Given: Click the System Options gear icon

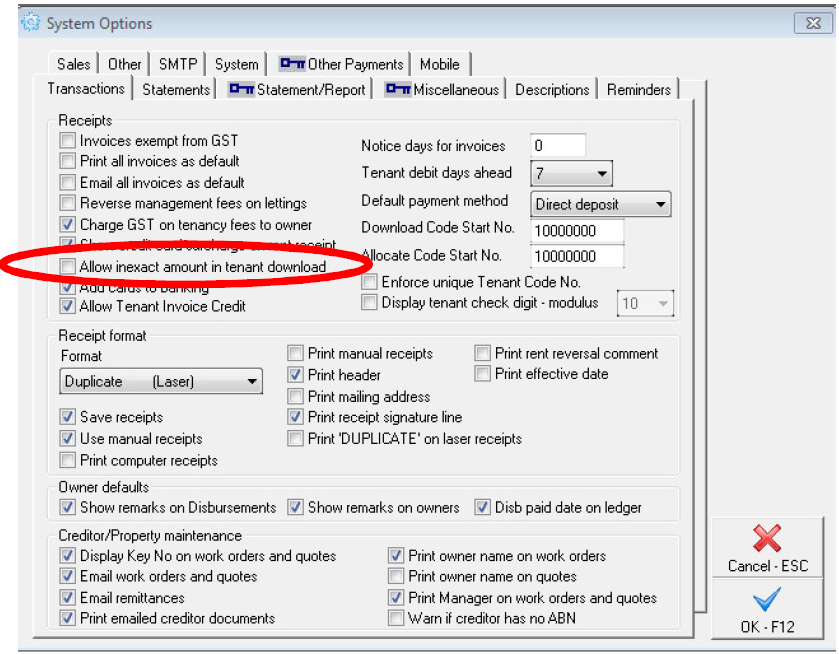Looking at the screenshot, I should pos(30,23).
